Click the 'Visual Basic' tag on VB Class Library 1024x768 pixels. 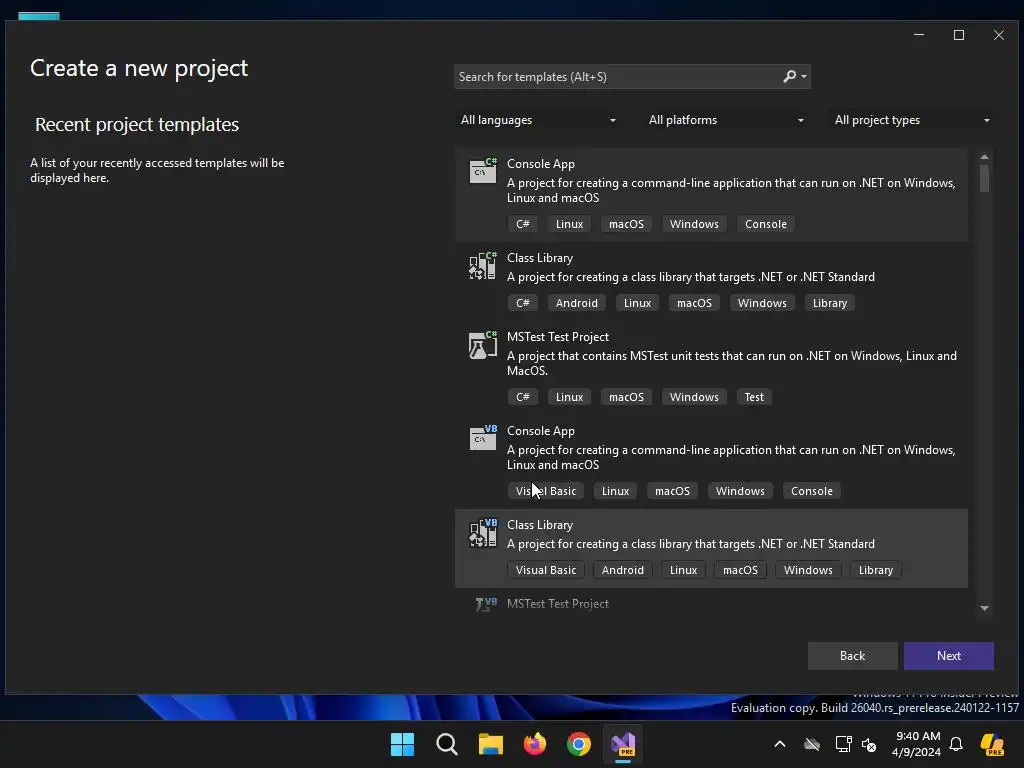(x=546, y=570)
